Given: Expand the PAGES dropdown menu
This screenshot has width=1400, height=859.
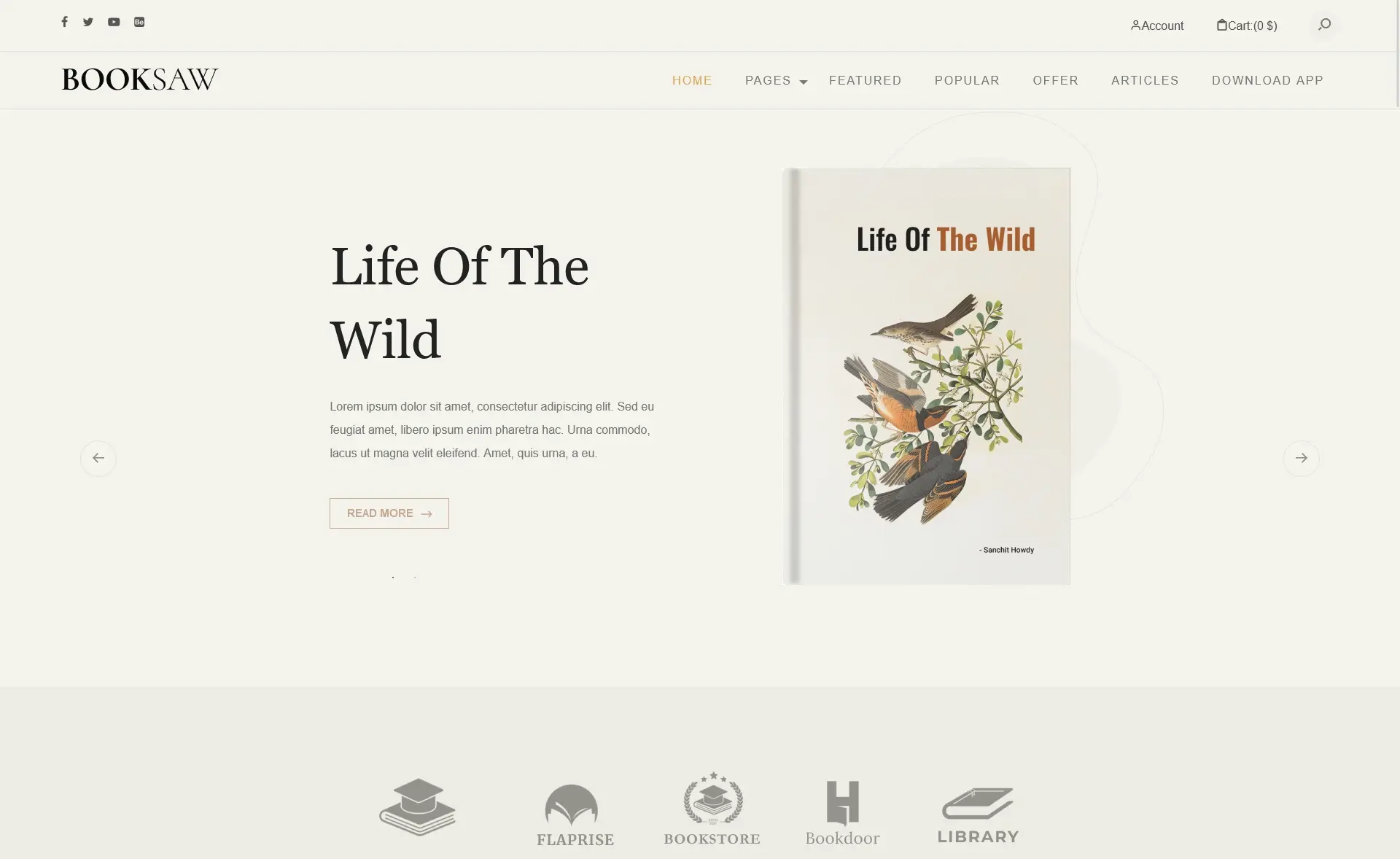Looking at the screenshot, I should click(x=775, y=80).
